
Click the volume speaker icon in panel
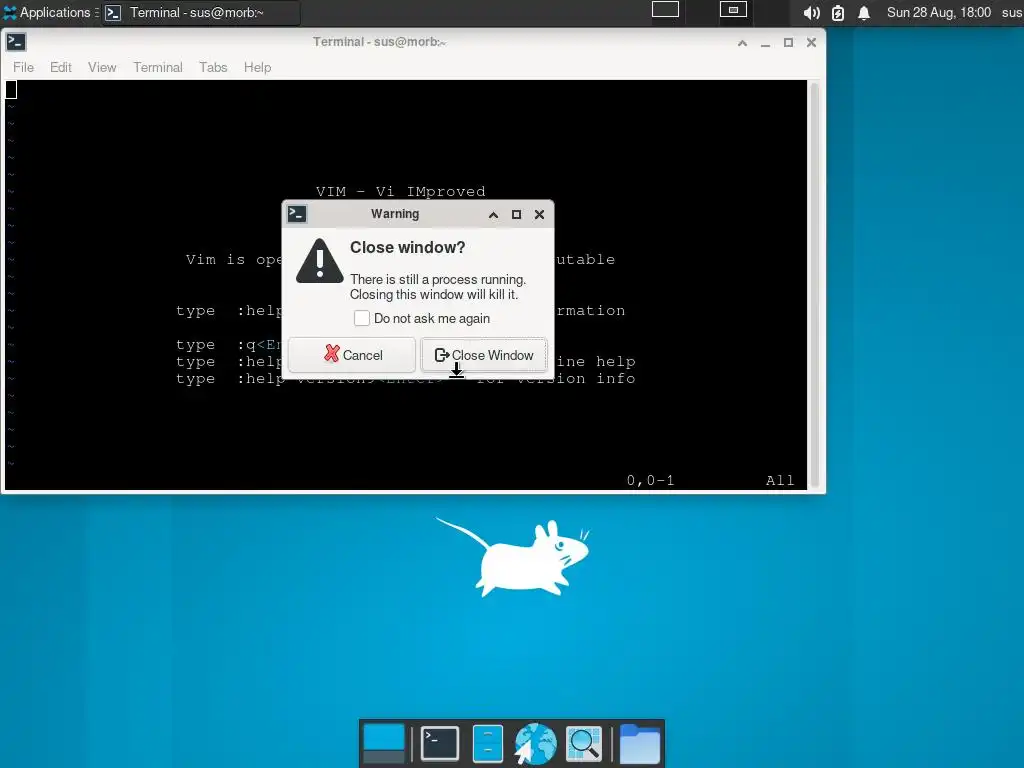(x=811, y=12)
